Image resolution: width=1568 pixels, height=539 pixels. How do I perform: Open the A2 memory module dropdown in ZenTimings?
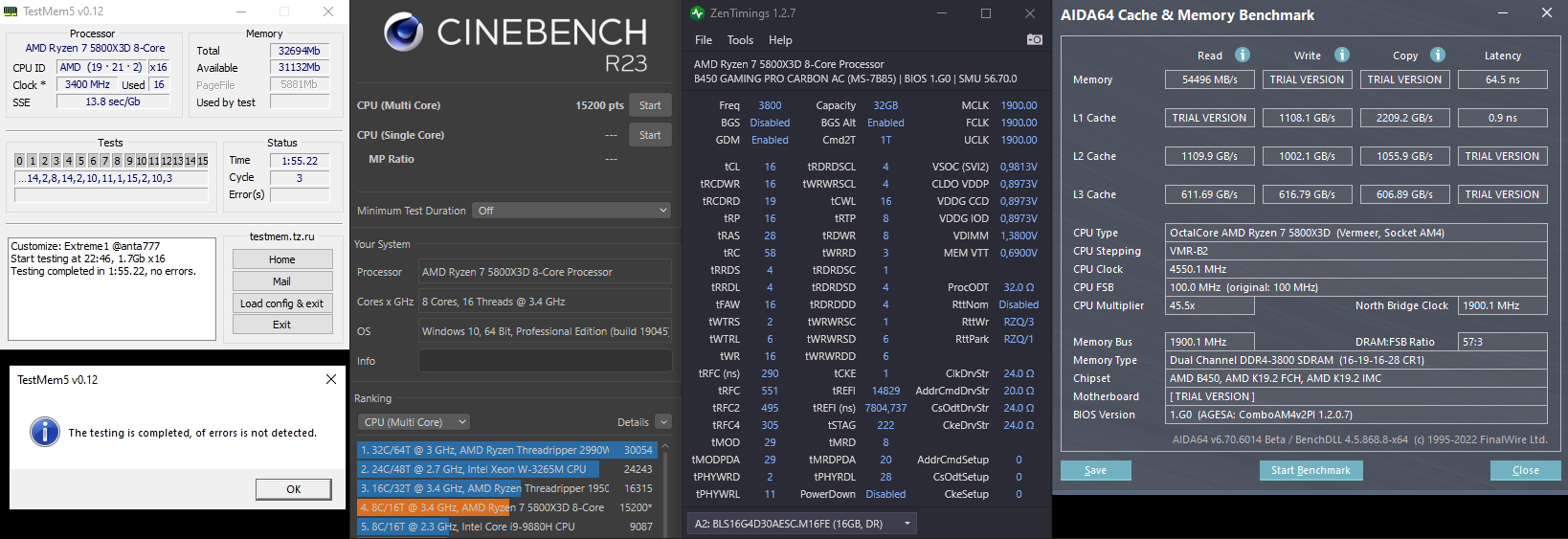tap(802, 524)
